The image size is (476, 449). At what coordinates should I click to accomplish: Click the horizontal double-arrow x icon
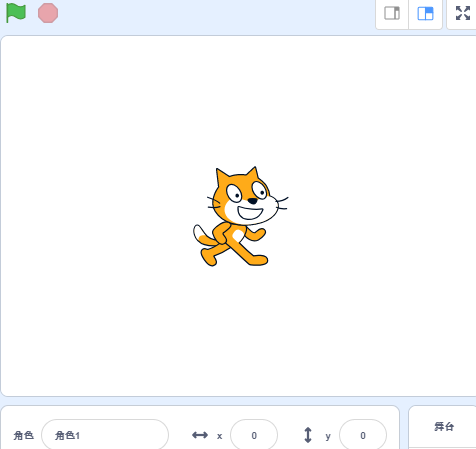tap(200, 435)
